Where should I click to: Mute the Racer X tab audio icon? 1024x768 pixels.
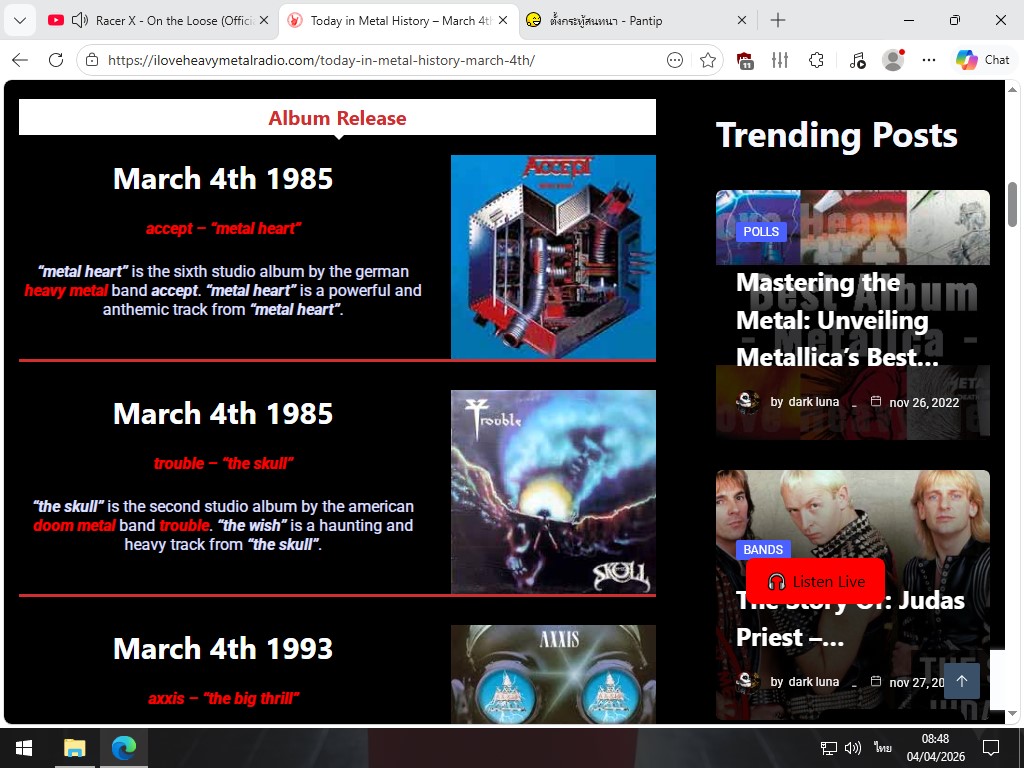click(x=80, y=20)
